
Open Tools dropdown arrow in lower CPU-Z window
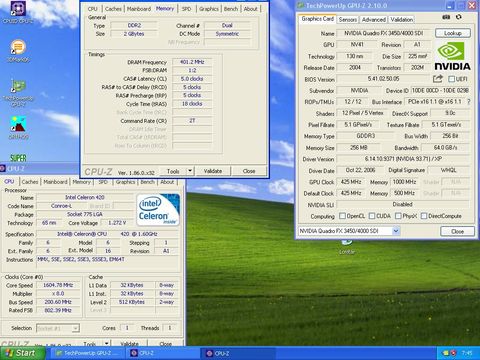[106, 343]
